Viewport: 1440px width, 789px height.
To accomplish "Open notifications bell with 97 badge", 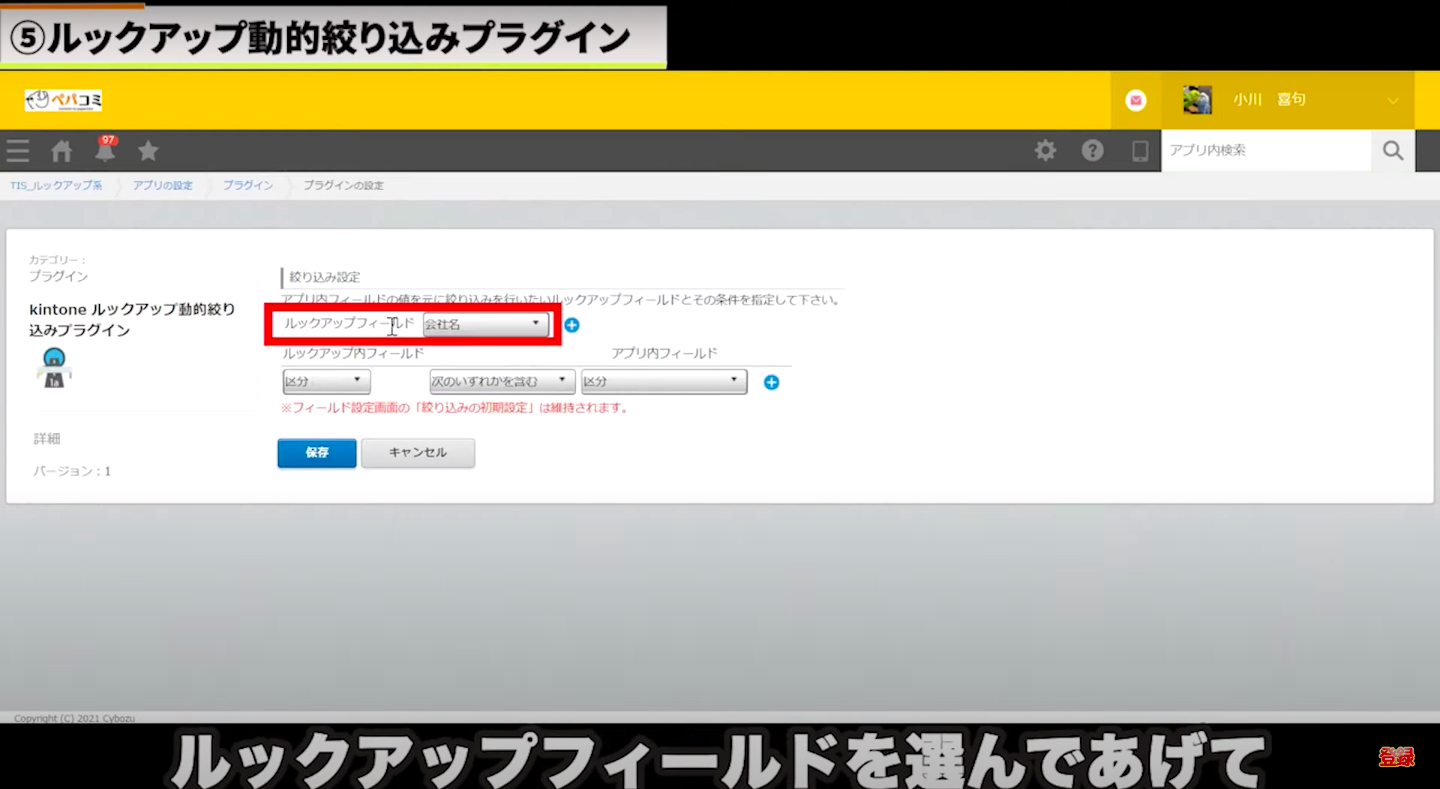I will tap(105, 151).
